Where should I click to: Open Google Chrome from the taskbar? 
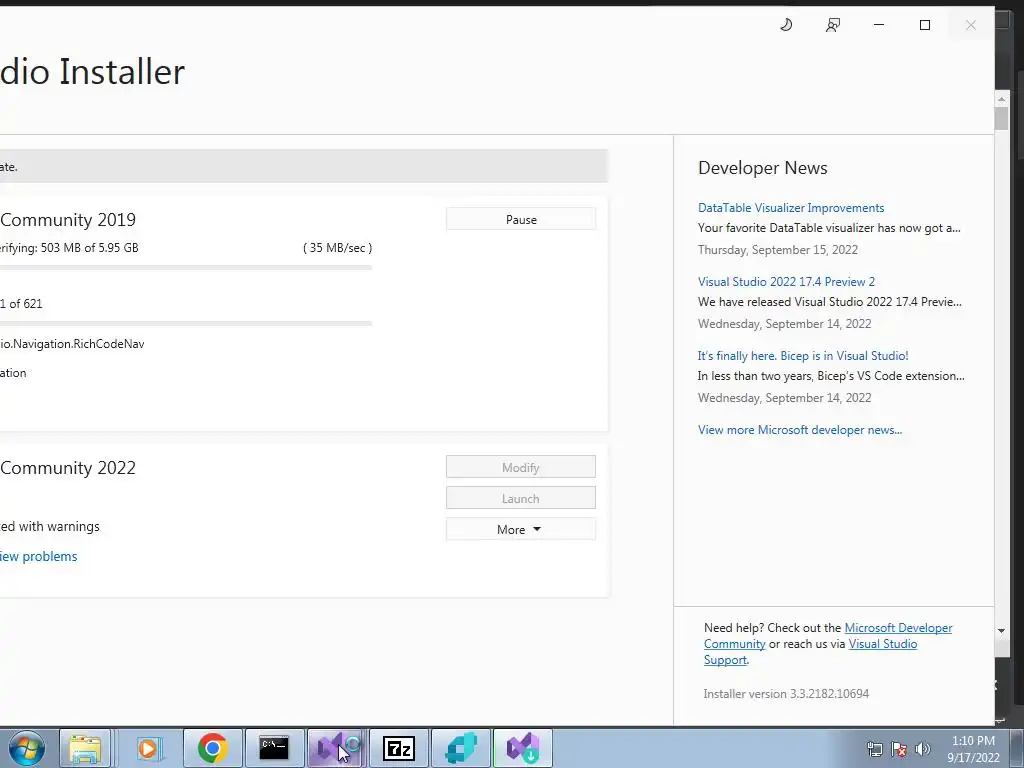pos(212,748)
